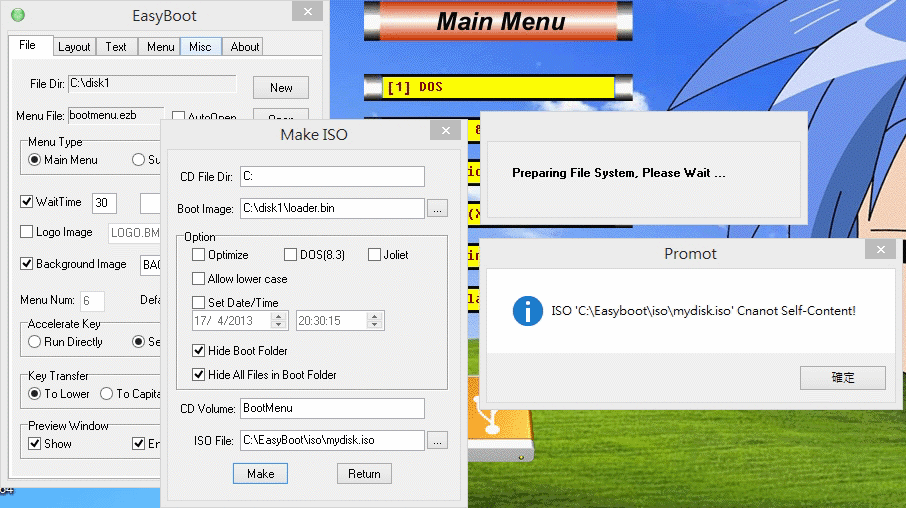The width and height of the screenshot is (906, 508).
Task: Click the ISO File path field
Action: 332,440
